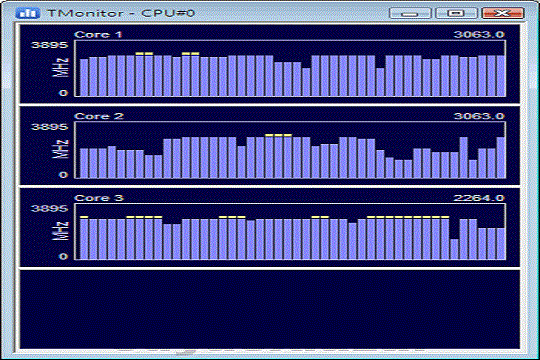This screenshot has height=360, width=540.
Task: Click the Core 2 frequency bar graph
Action: click(x=290, y=150)
